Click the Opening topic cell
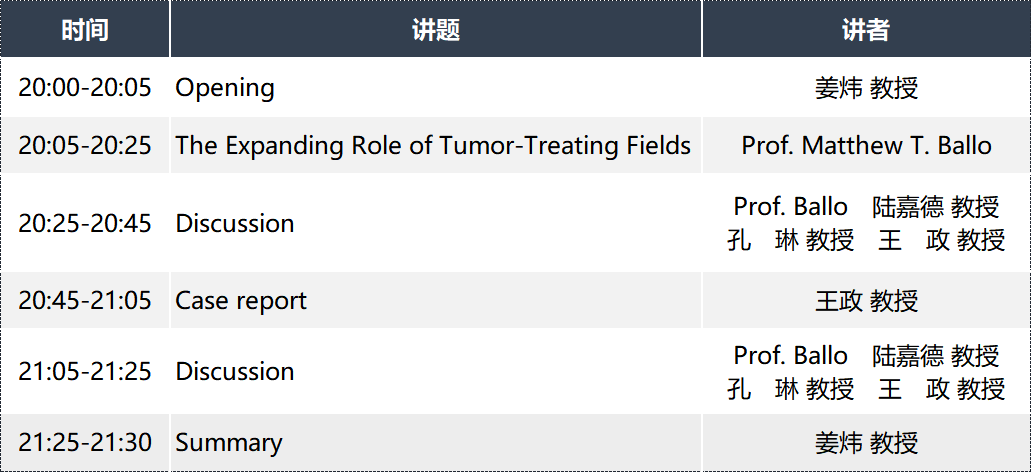1031x472 pixels. (436, 87)
